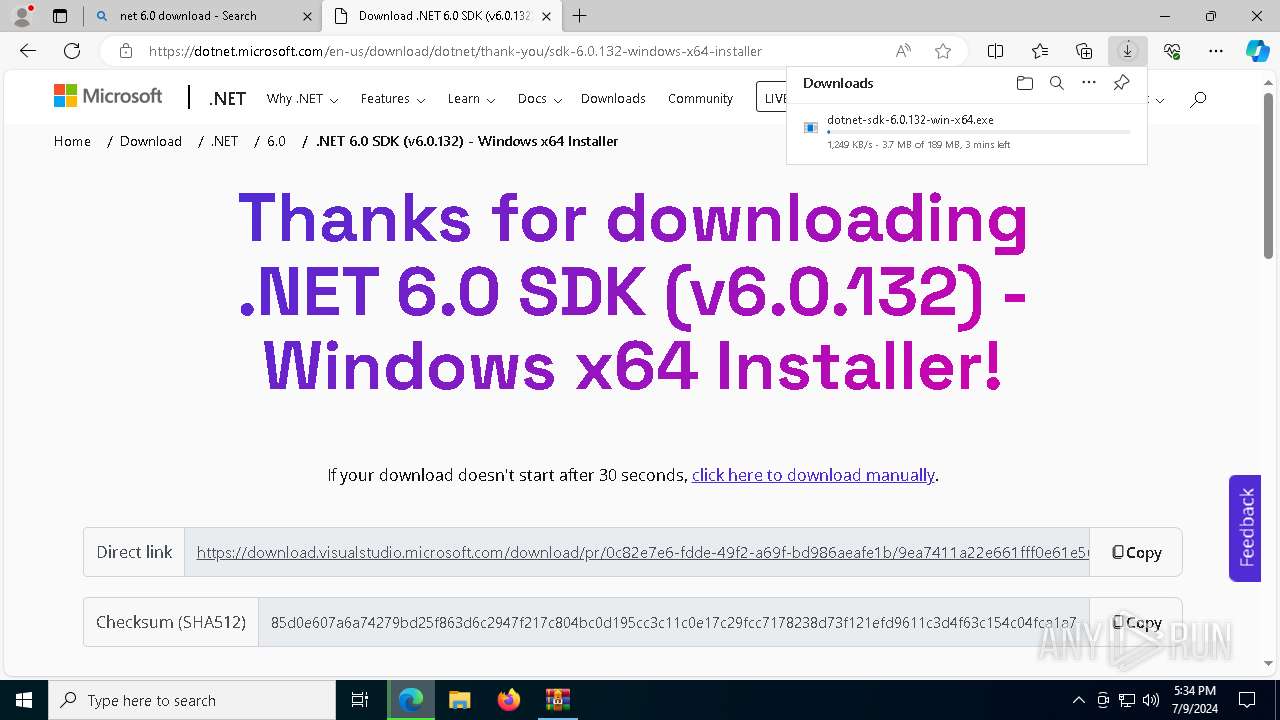Go to Download breadcrumb
This screenshot has width=1280, height=720.
[x=151, y=141]
